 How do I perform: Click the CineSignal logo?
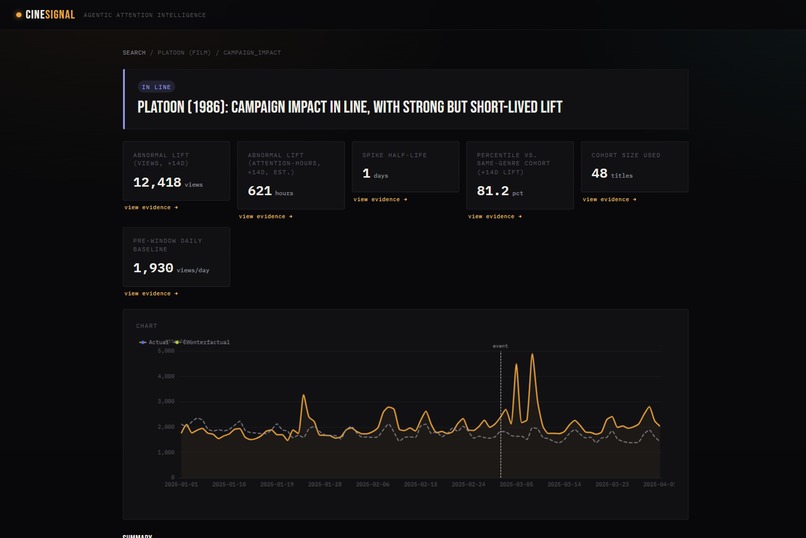(45, 15)
